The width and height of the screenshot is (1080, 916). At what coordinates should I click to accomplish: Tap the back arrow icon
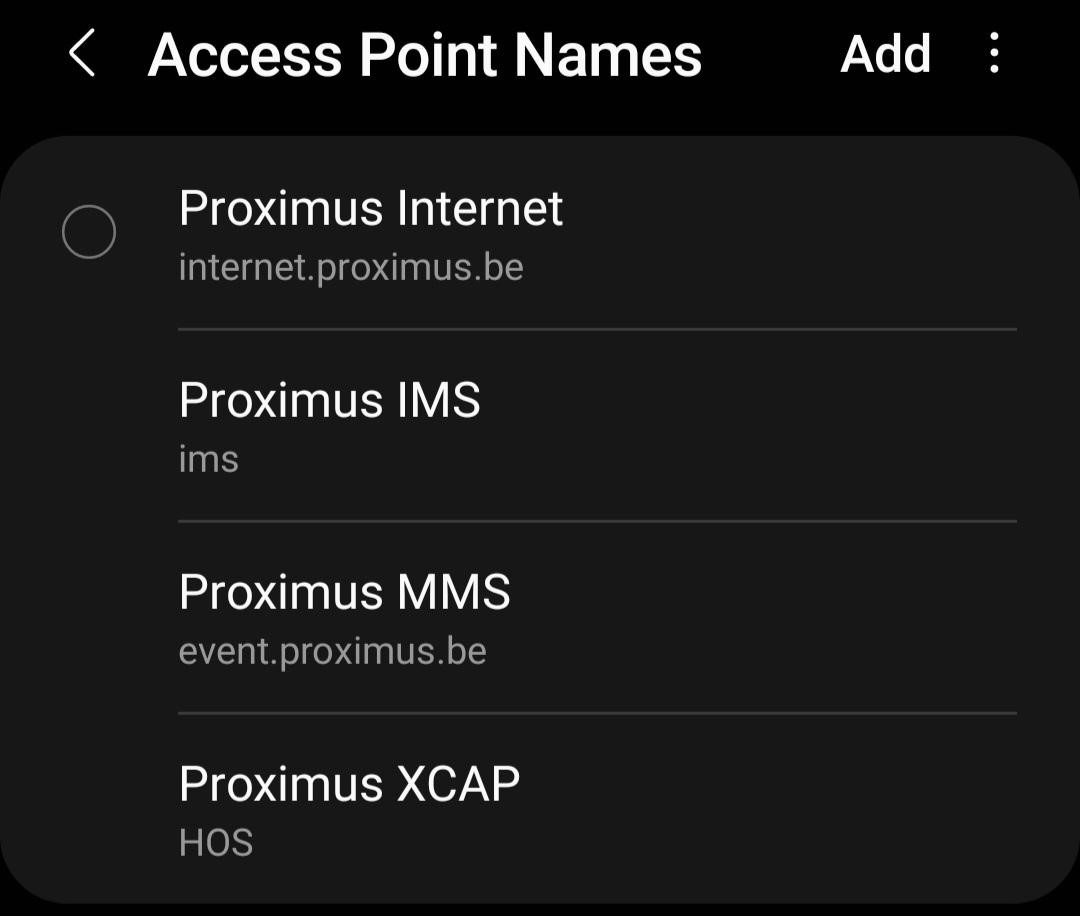[x=82, y=53]
